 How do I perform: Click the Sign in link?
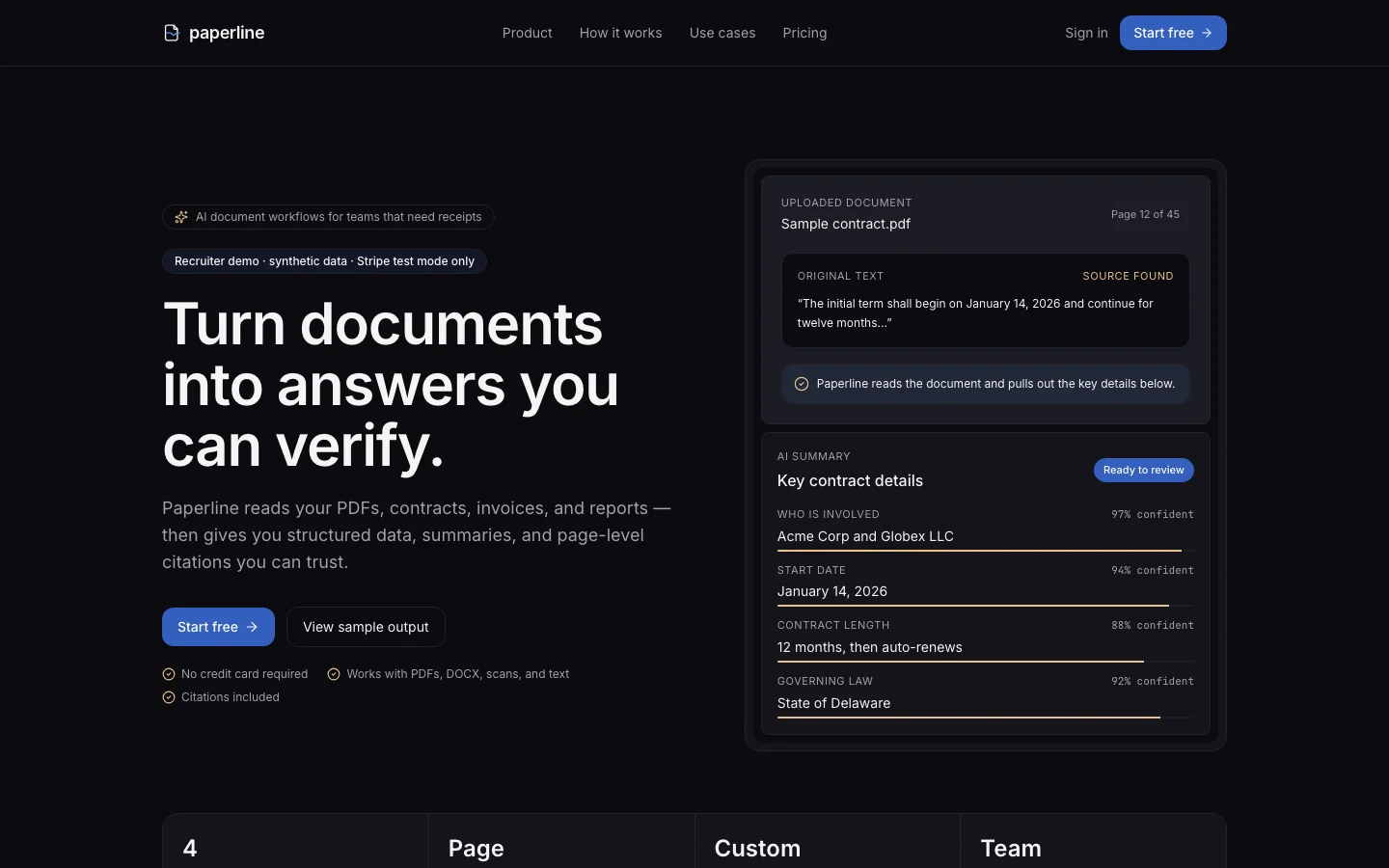1086,33
